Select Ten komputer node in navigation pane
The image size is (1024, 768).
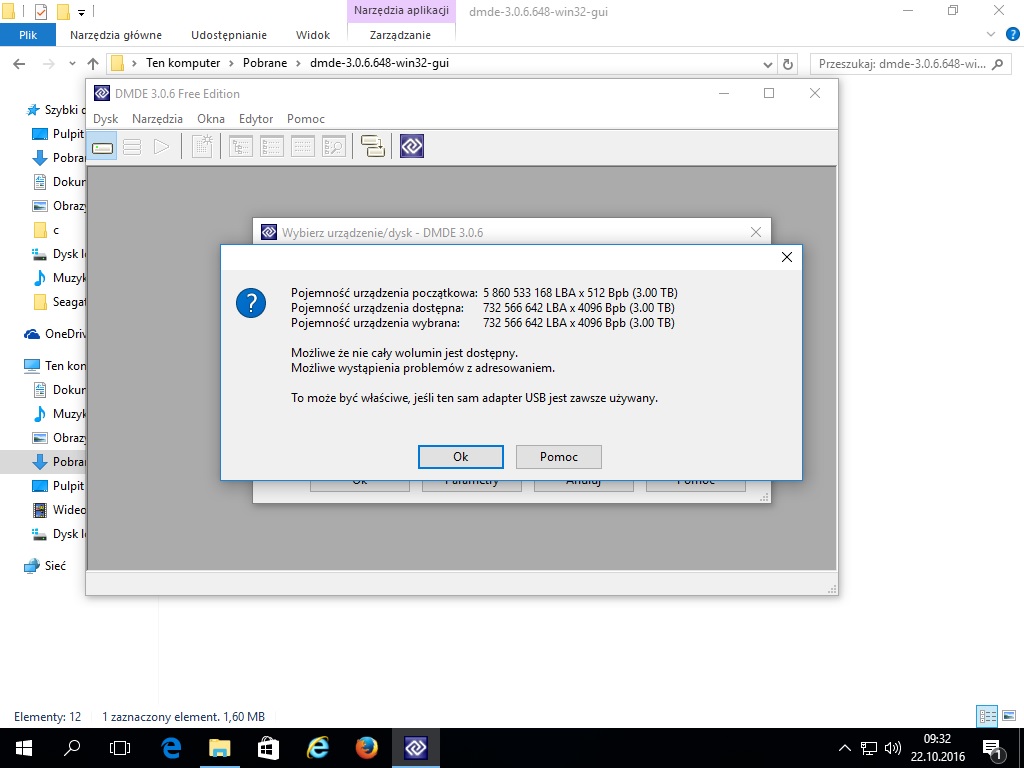[x=55, y=366]
